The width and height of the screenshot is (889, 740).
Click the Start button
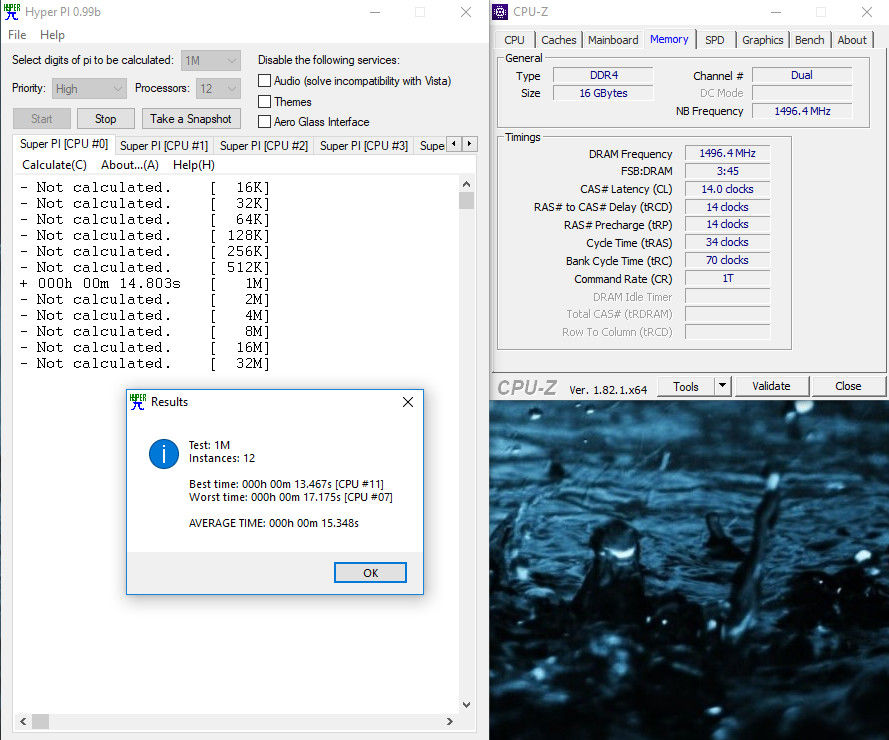click(42, 119)
